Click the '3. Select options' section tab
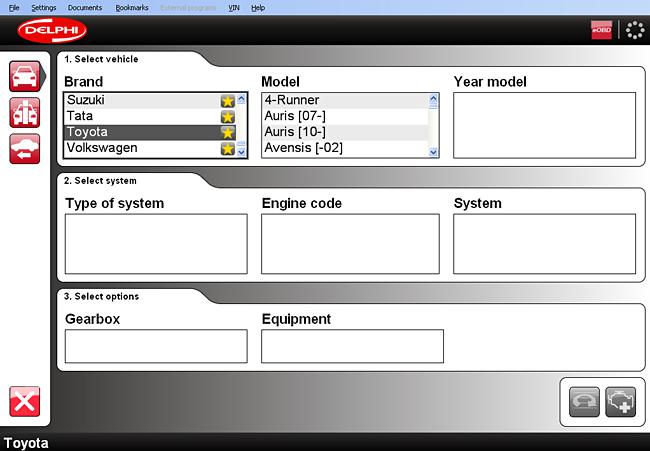This screenshot has width=650, height=451. [x=102, y=296]
